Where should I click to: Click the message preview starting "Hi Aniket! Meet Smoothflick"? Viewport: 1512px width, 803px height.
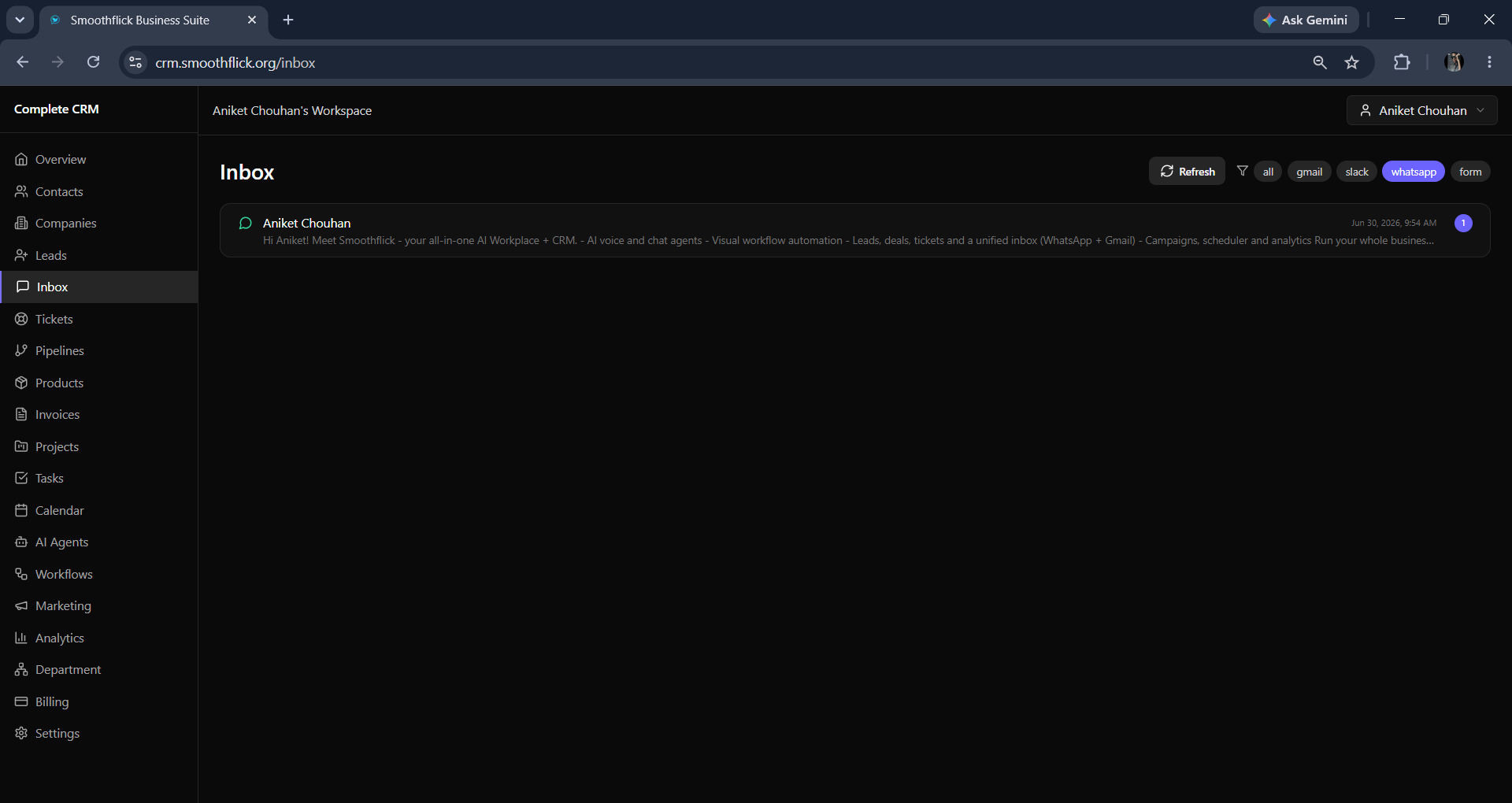pos(848,240)
